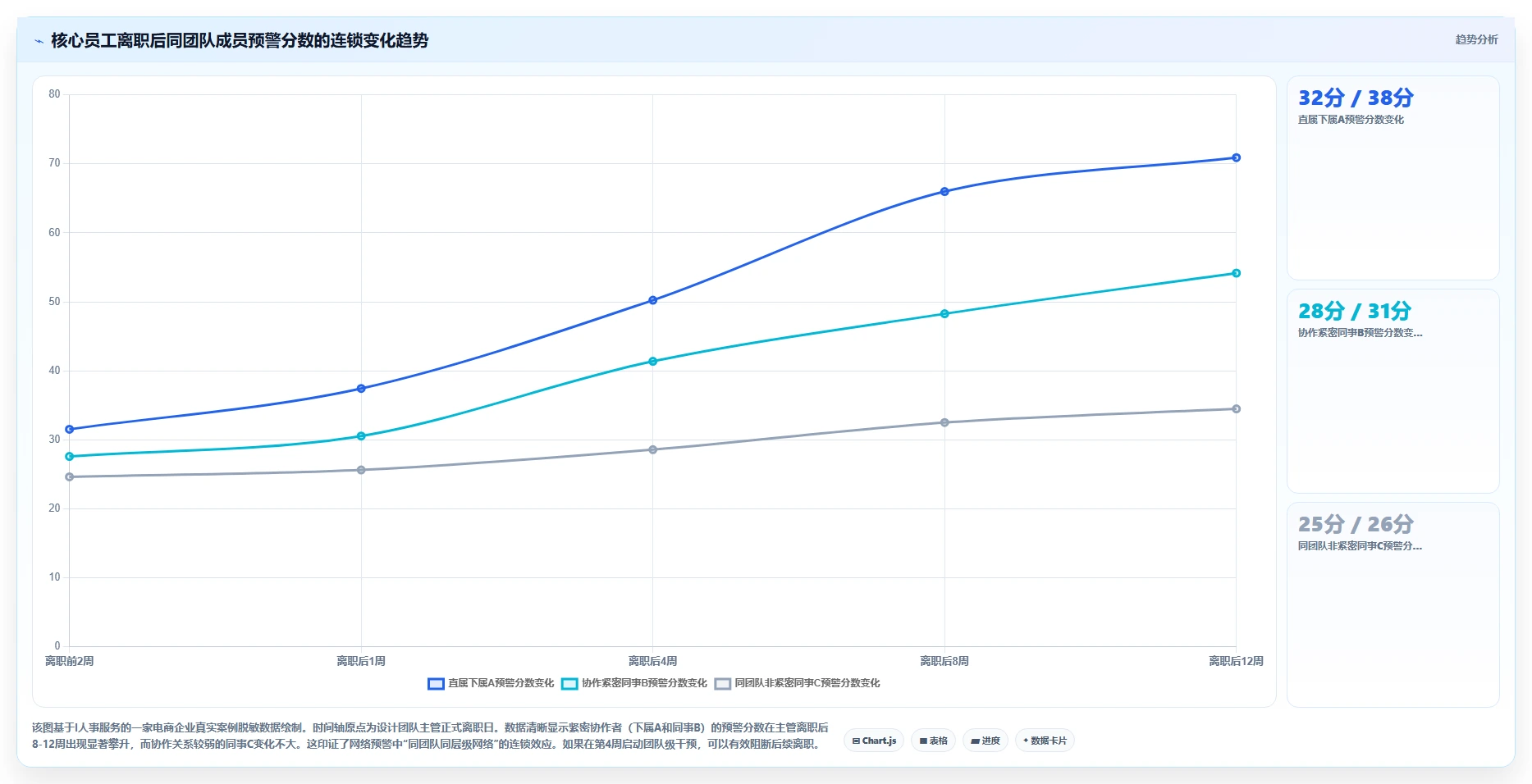The width and height of the screenshot is (1532, 784).
Task: Select the 表格 pill button
Action: (933, 741)
